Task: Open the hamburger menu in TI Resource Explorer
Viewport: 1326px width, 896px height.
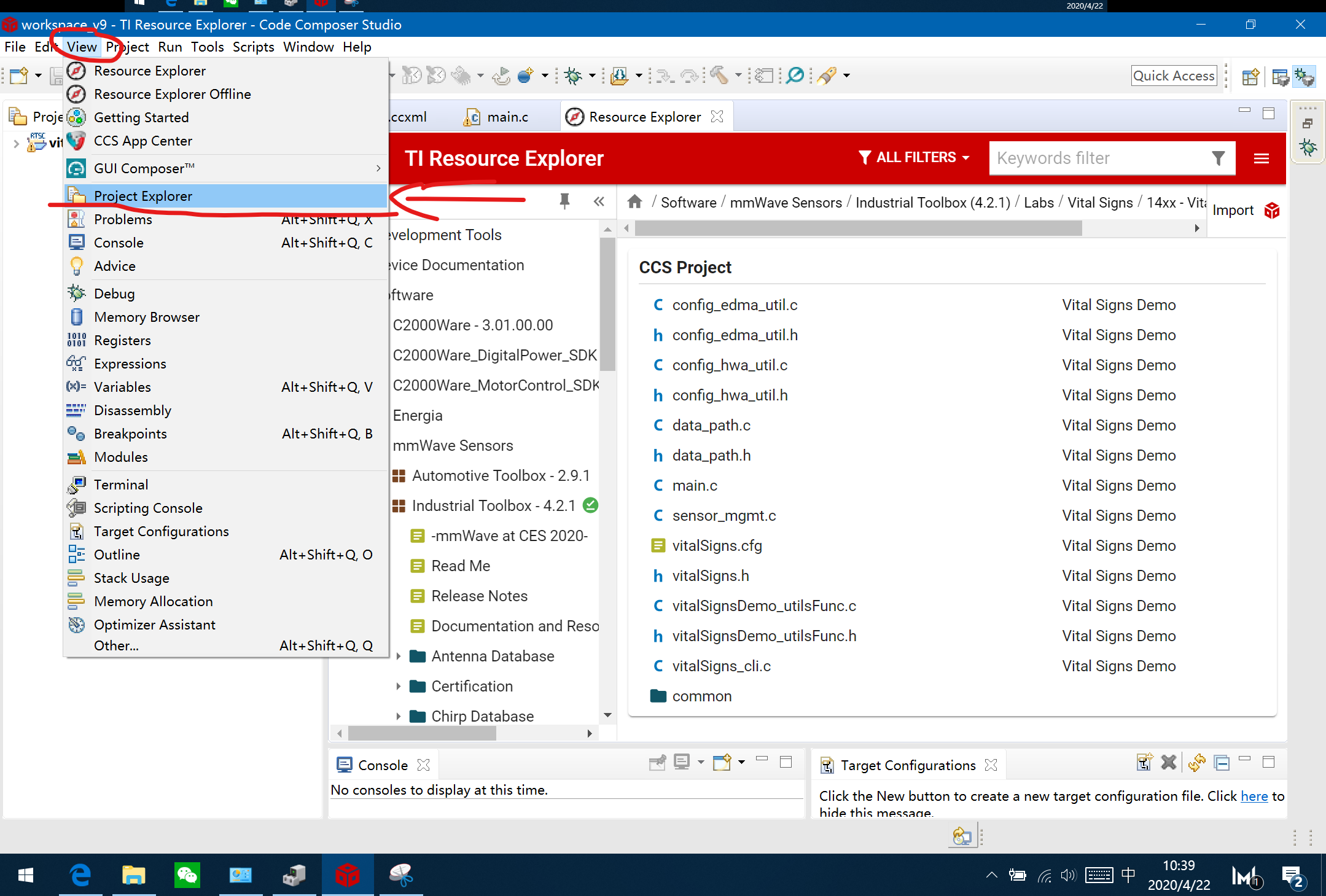Action: (x=1261, y=158)
